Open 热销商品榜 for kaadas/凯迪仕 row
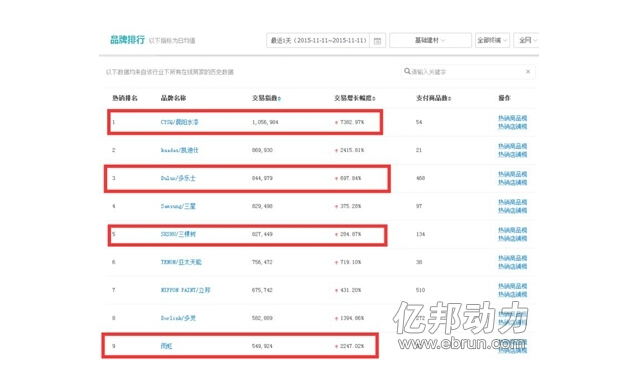The width and height of the screenshot is (634, 386). click(x=512, y=146)
